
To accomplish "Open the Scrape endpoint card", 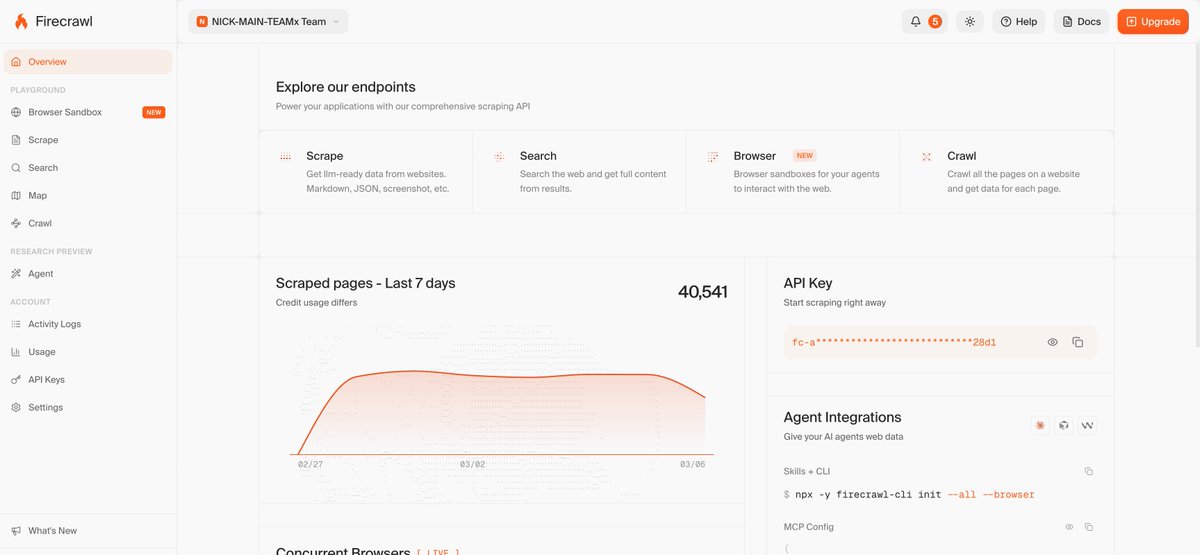I will 366,172.
